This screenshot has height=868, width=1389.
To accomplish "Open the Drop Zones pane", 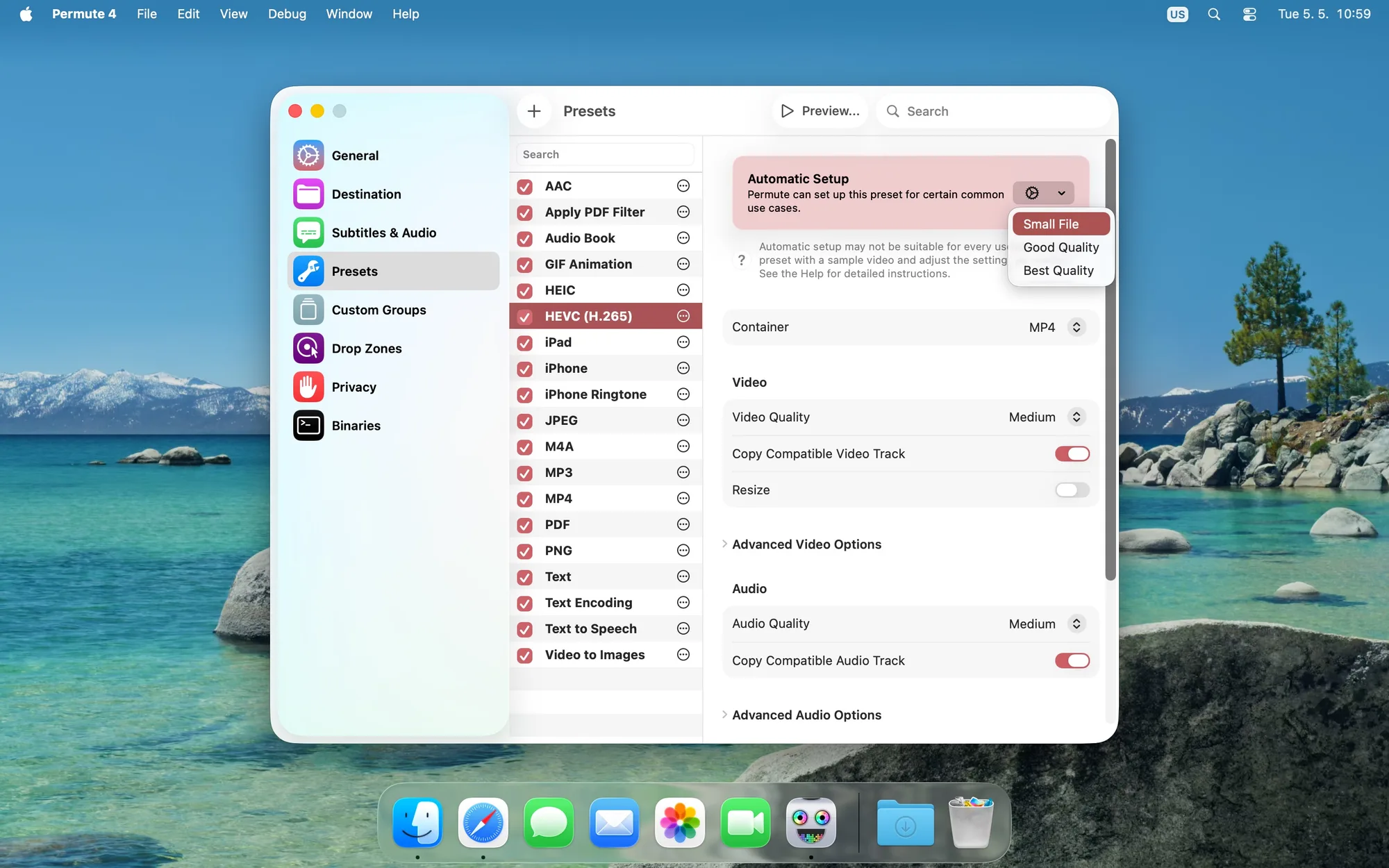I will pos(393,349).
